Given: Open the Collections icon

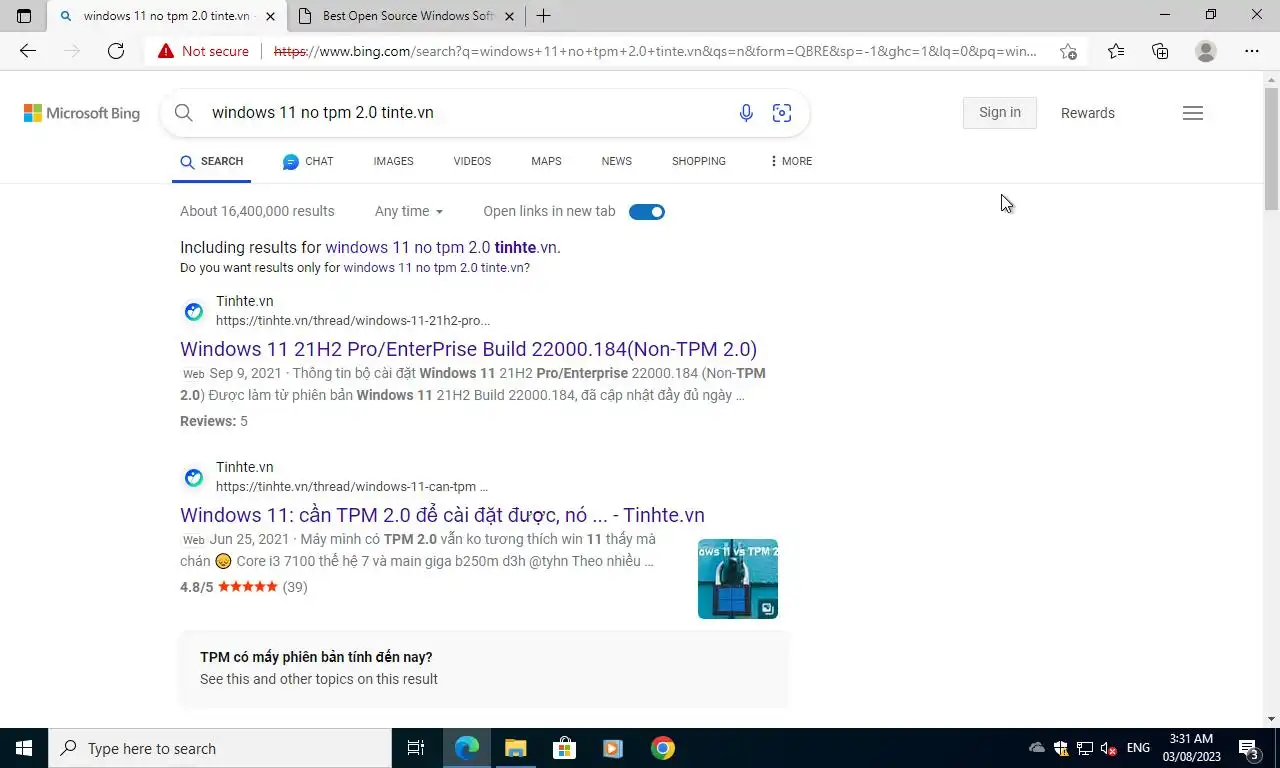Looking at the screenshot, I should [1160, 51].
